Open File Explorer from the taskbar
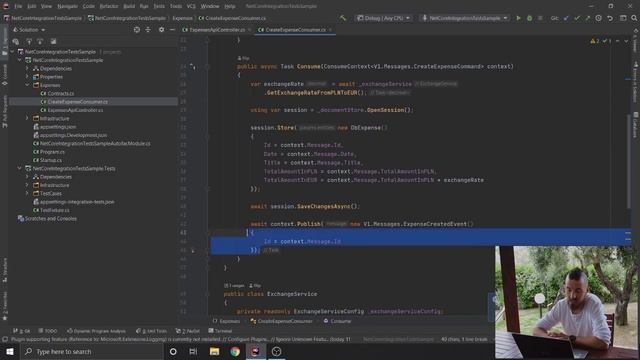This screenshot has width=640, height=360. click(x=214, y=351)
